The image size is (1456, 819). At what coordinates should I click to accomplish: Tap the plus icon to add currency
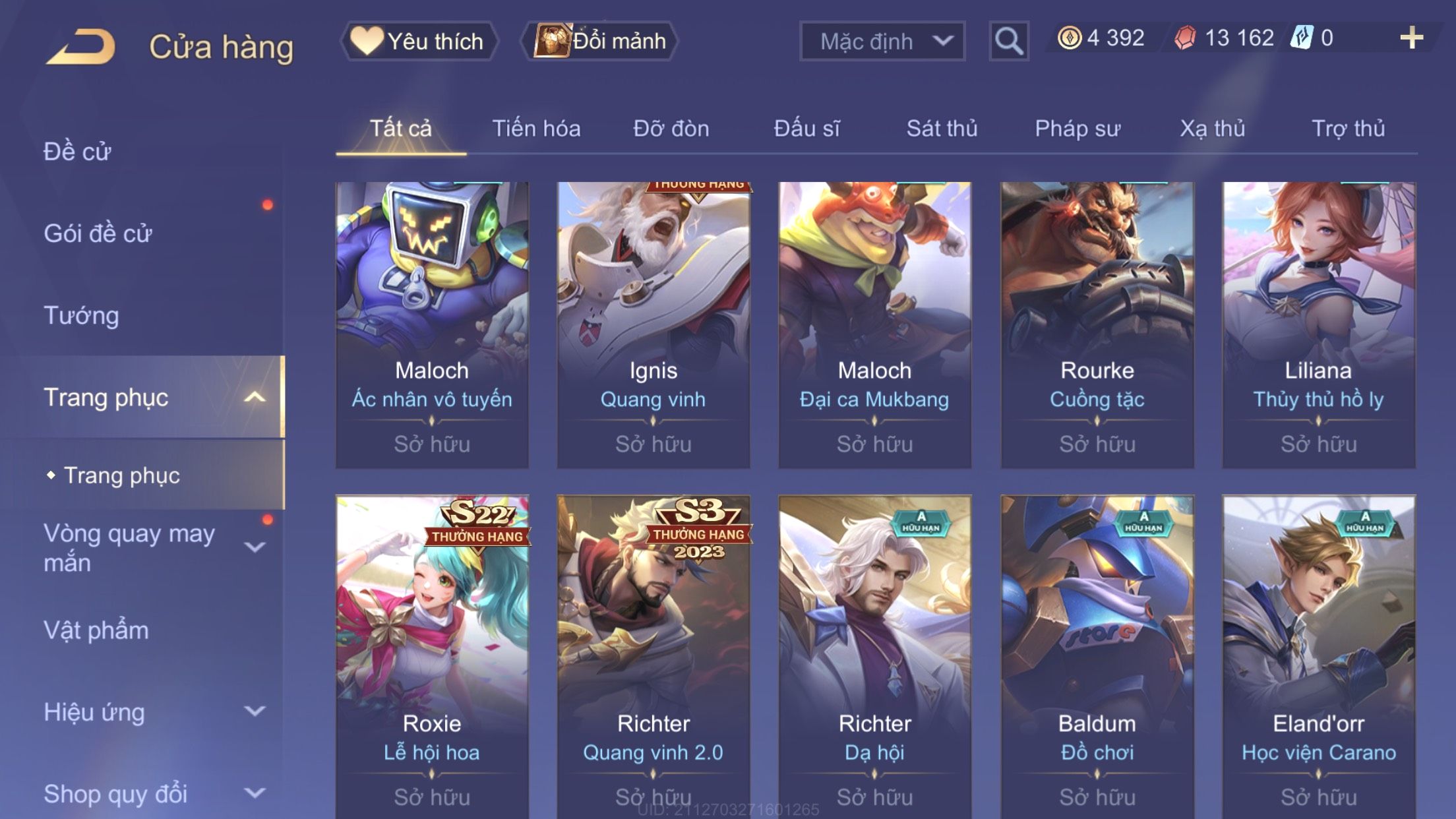(1411, 38)
